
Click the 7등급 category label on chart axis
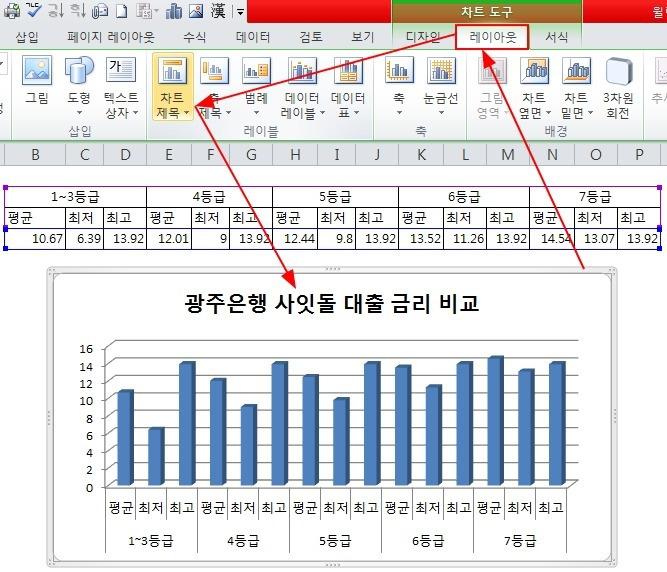tap(519, 541)
